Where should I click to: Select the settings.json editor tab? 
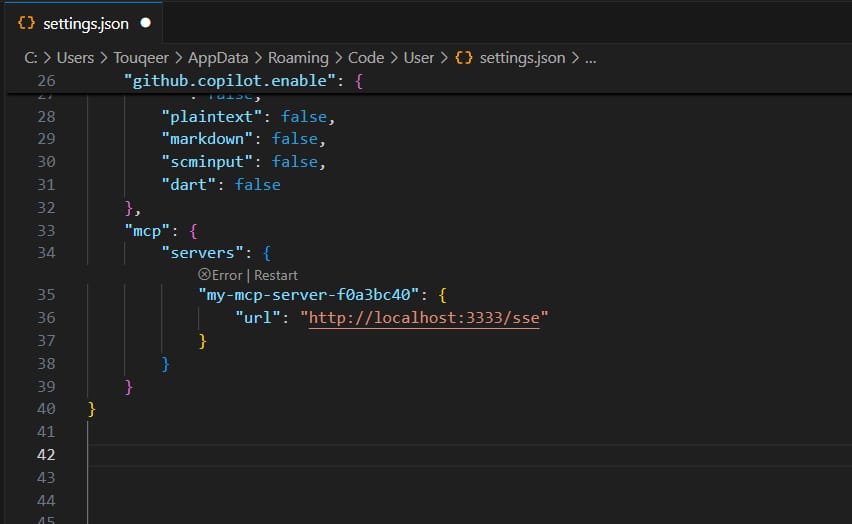click(x=84, y=23)
